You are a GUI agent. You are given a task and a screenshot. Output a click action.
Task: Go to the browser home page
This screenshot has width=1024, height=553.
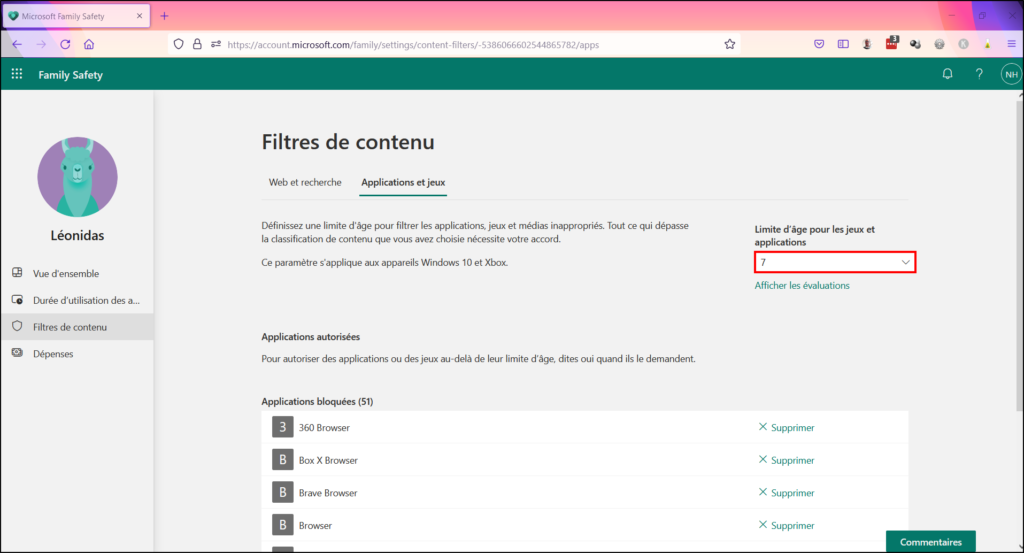(89, 44)
